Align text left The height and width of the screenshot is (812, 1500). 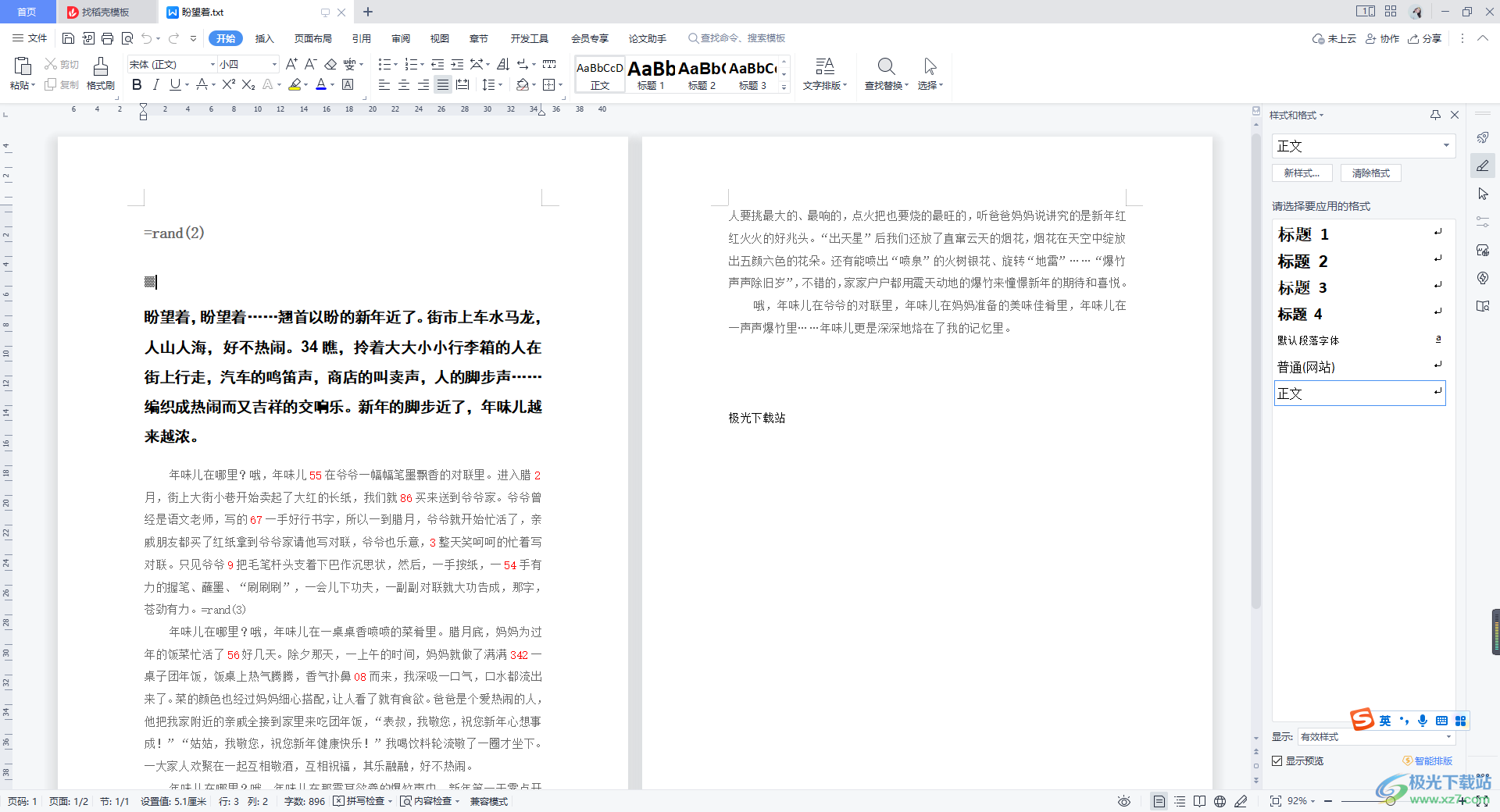point(384,84)
